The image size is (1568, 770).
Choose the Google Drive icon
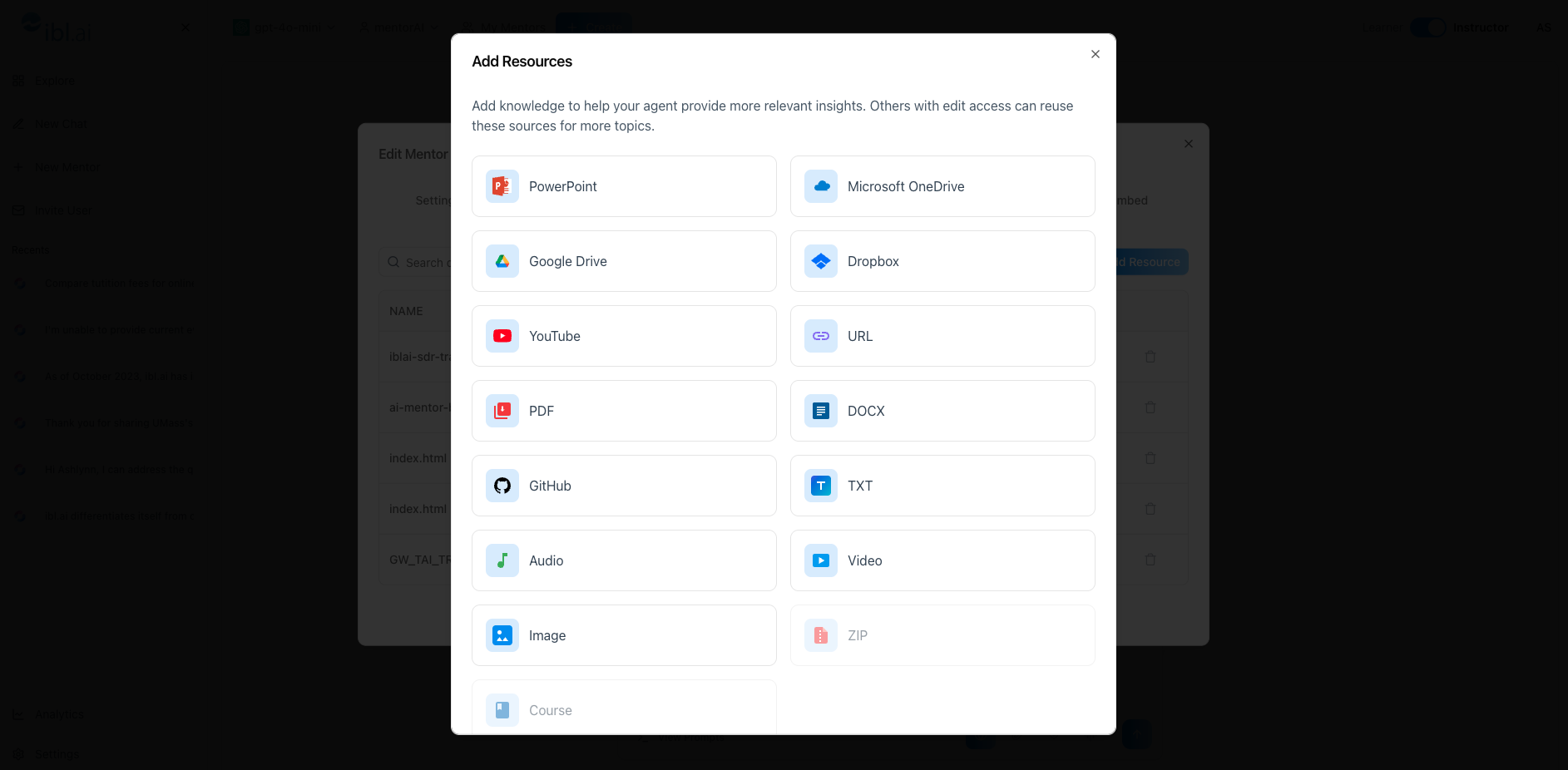click(502, 261)
